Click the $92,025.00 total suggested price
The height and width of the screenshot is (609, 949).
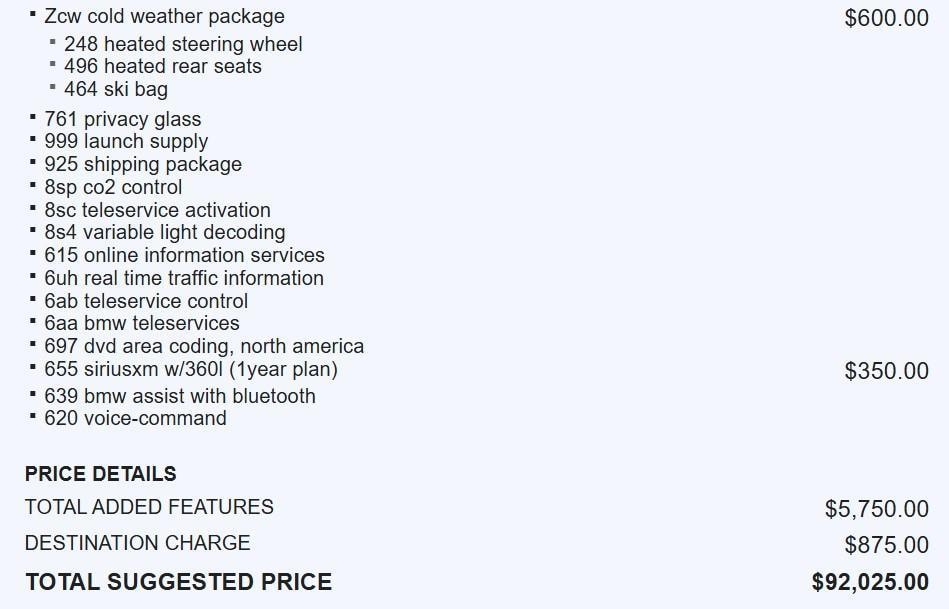pyautogui.click(x=870, y=582)
